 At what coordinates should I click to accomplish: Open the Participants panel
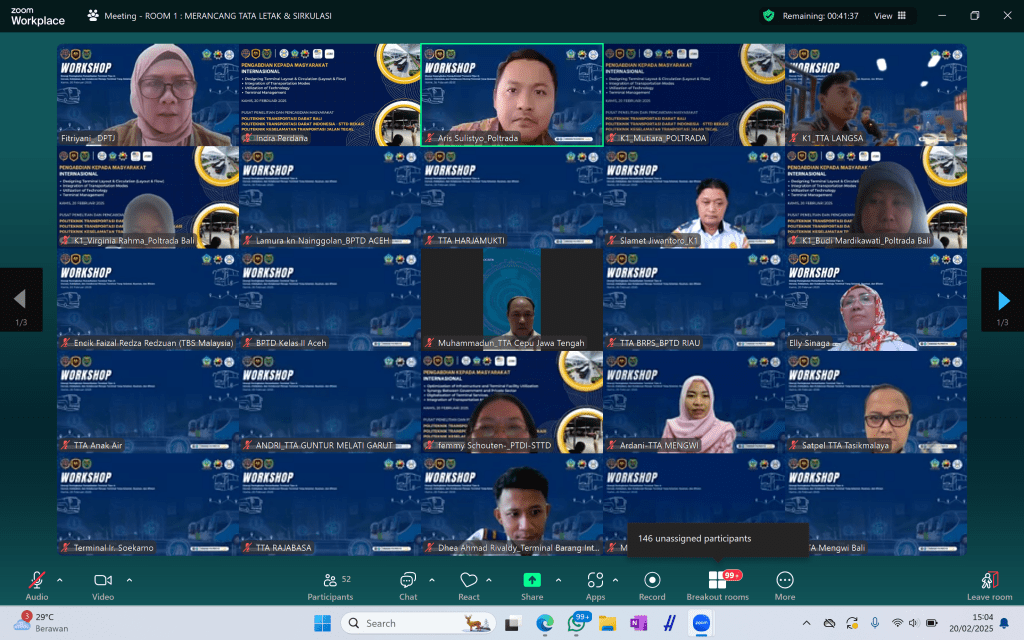[330, 581]
